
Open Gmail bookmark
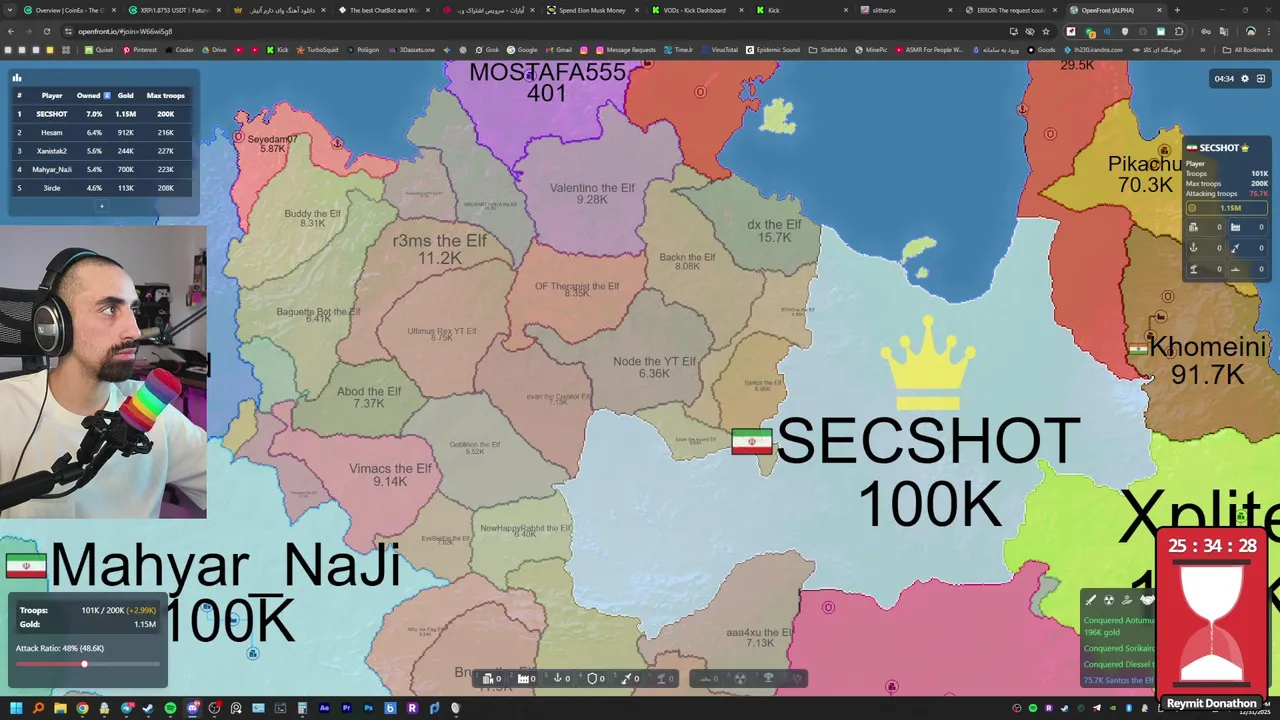pos(558,49)
